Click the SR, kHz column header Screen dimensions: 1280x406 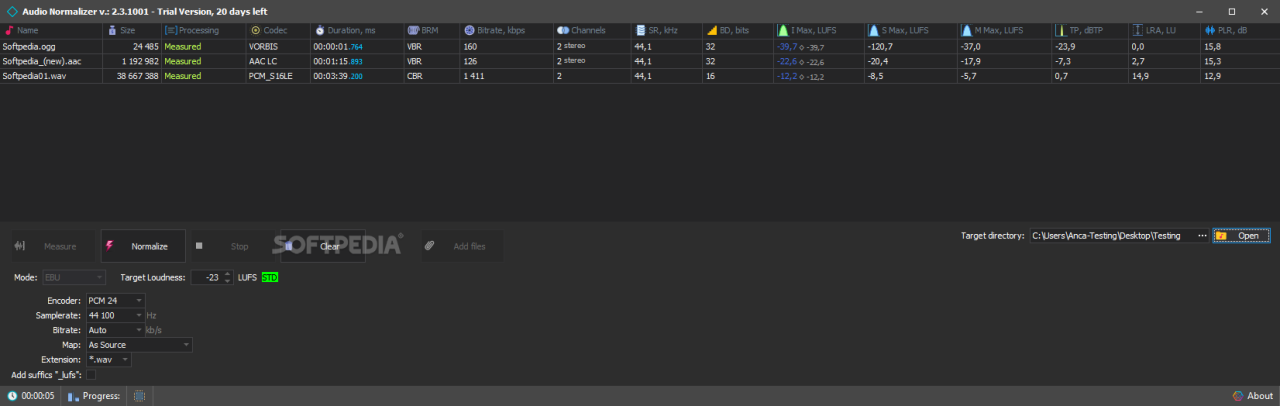(x=667, y=31)
